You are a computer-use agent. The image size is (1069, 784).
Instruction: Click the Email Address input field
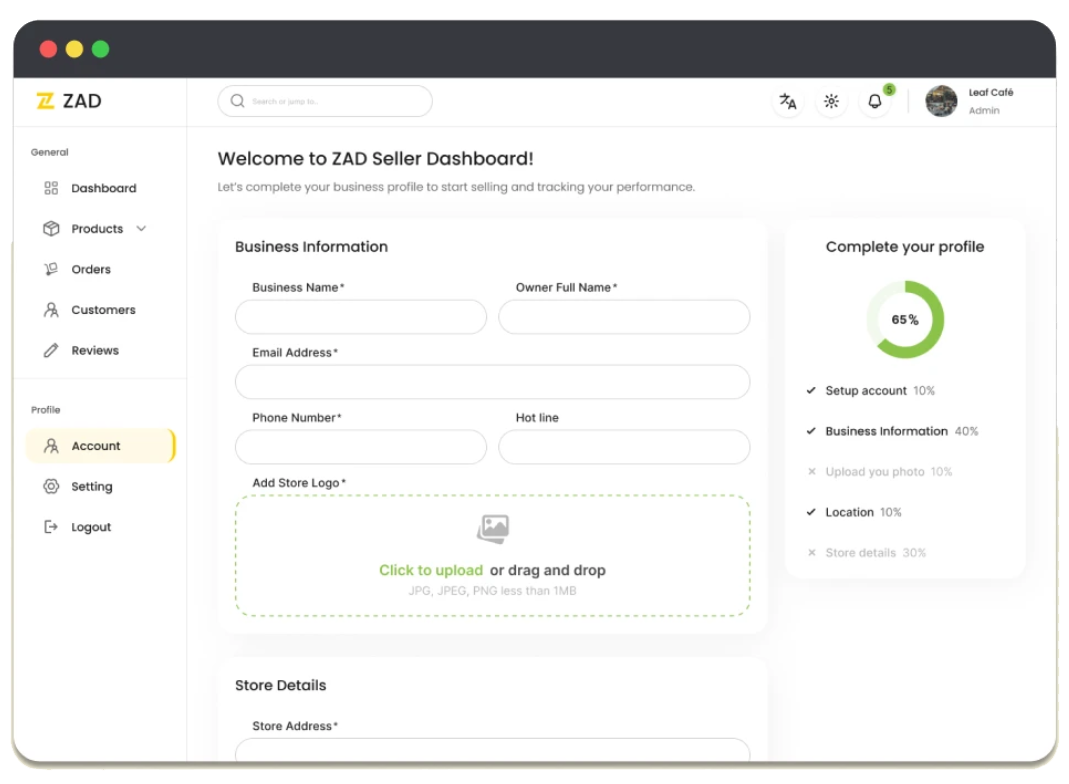tap(492, 382)
